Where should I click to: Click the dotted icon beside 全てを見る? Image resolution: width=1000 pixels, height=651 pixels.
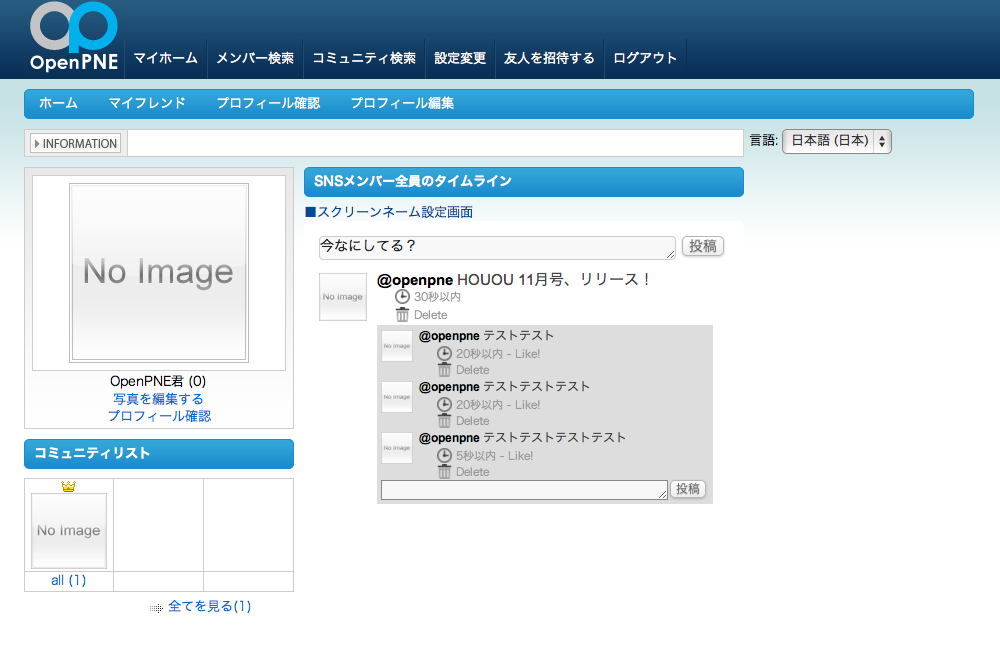click(x=156, y=607)
